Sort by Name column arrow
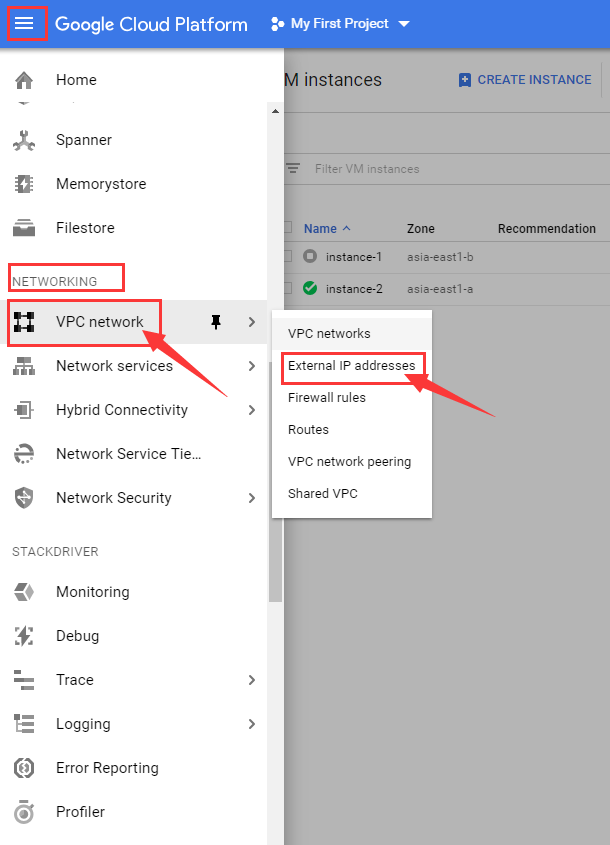610x845 pixels. (346, 228)
